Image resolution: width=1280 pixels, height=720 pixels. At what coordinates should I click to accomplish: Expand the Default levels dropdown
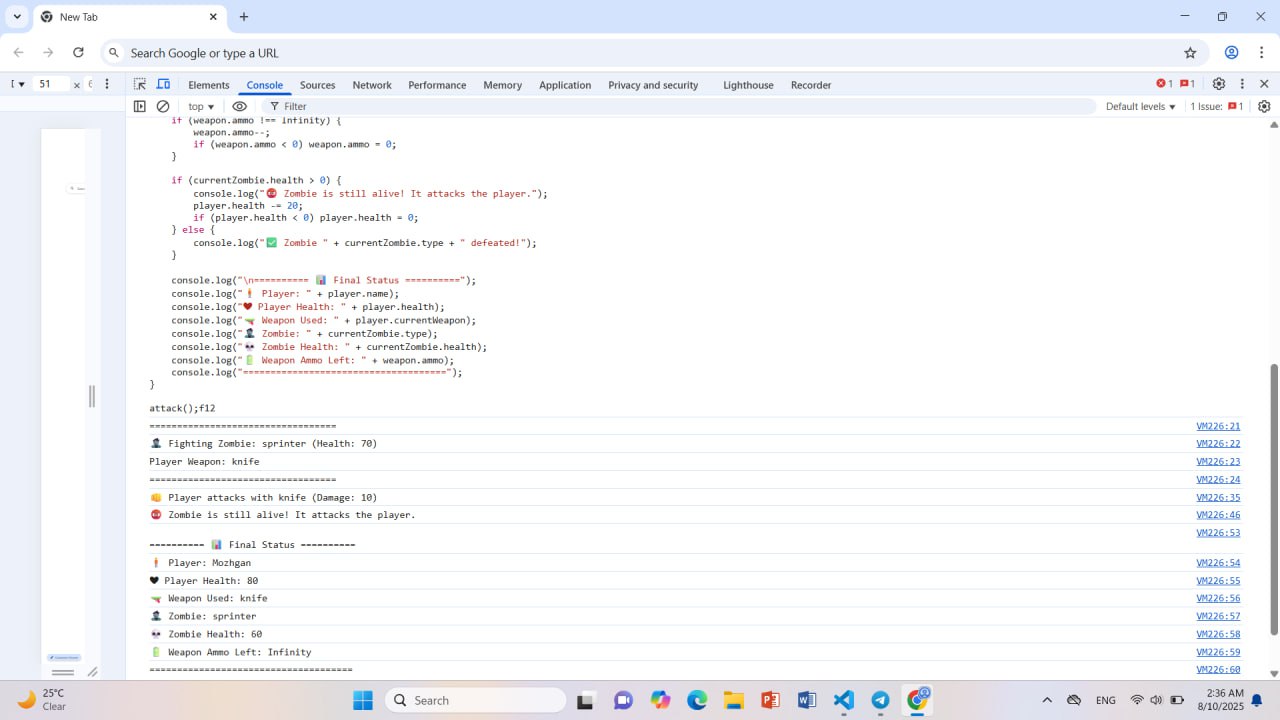coord(1140,106)
